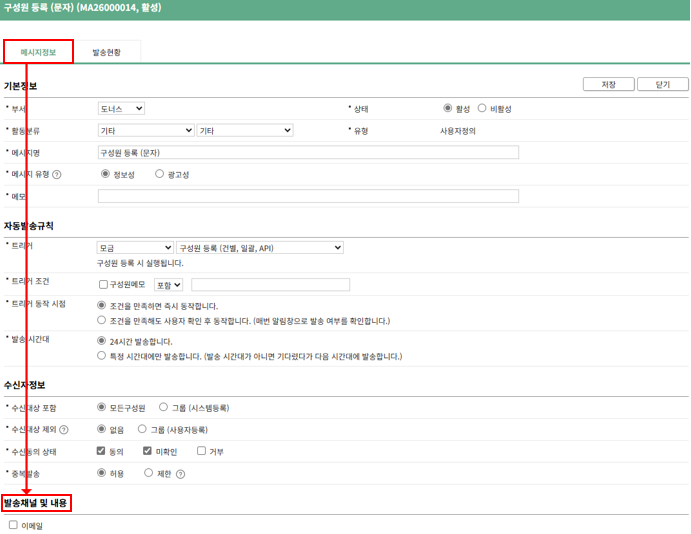Viewport: 691px width, 534px height.
Task: Select 제한 for 중복발송
Action: click(149, 473)
